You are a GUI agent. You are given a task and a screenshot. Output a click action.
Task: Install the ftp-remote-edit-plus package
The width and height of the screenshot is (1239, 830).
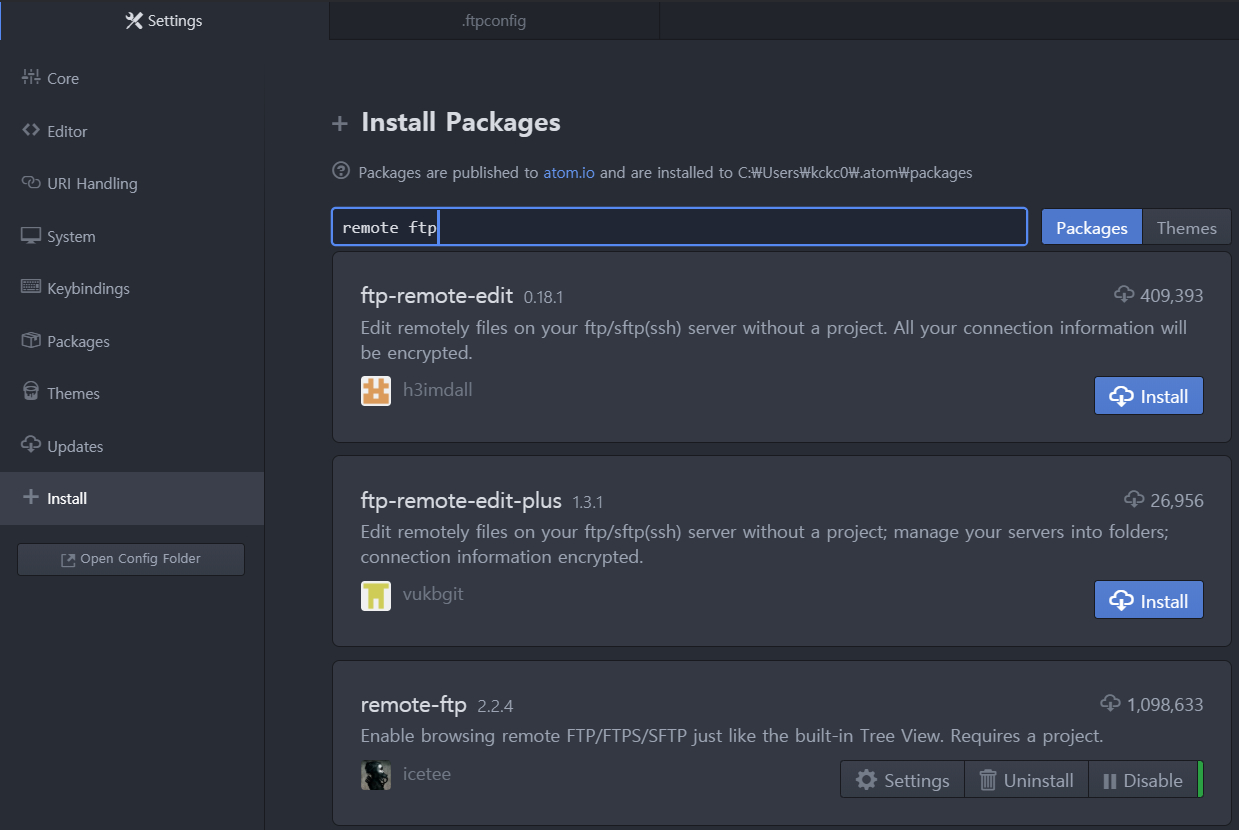pos(1149,600)
